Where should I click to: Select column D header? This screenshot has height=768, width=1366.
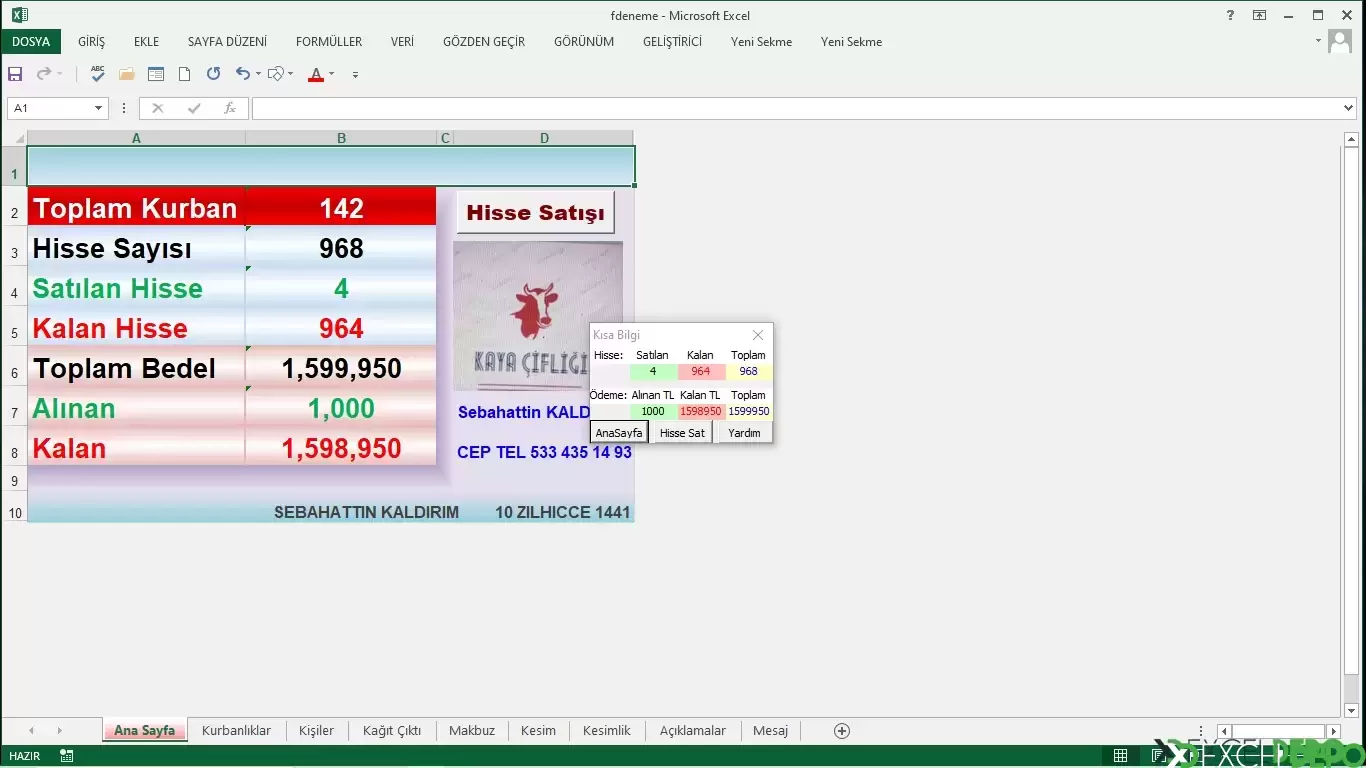point(544,138)
